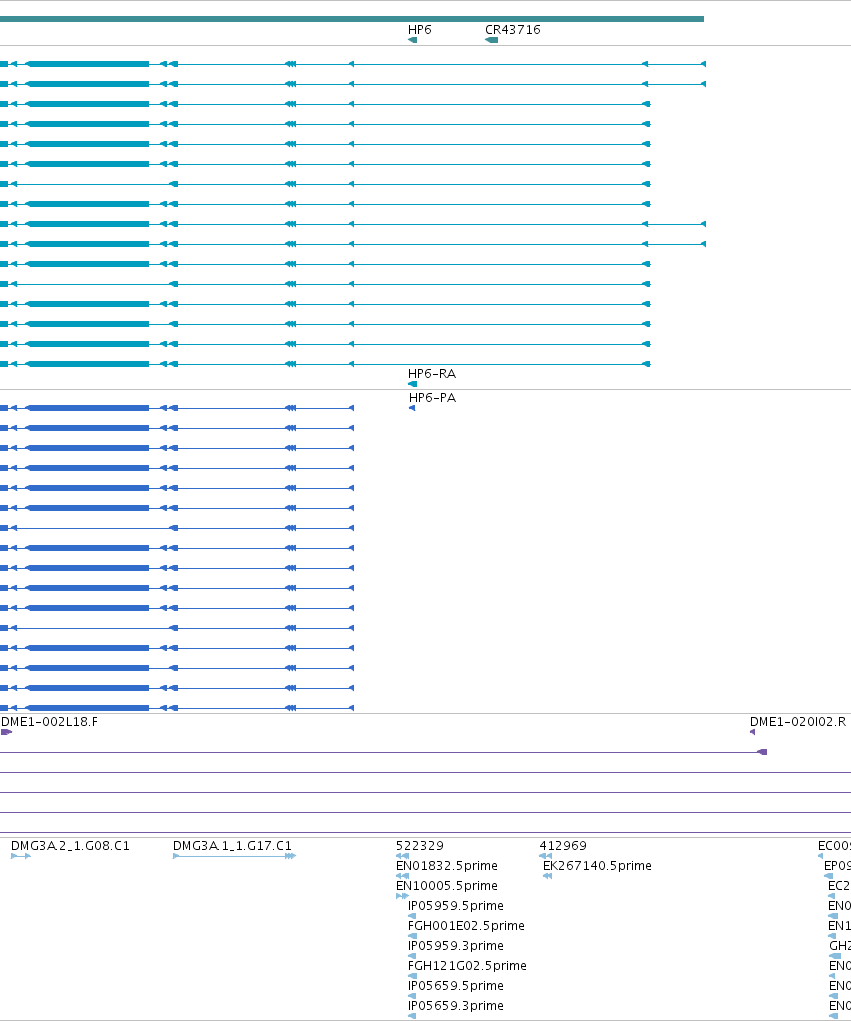
Task: Open the EN10005.5prime EST label
Action: [x=447, y=886]
